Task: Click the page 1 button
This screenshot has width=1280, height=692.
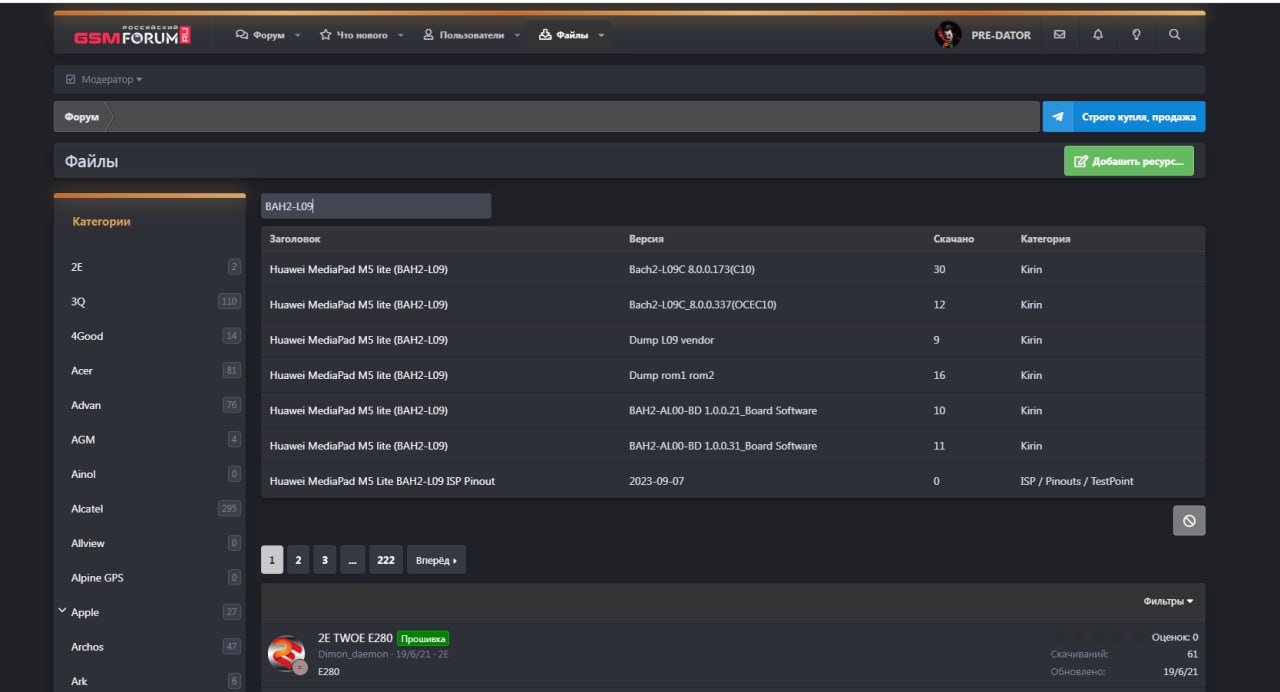Action: click(x=272, y=560)
